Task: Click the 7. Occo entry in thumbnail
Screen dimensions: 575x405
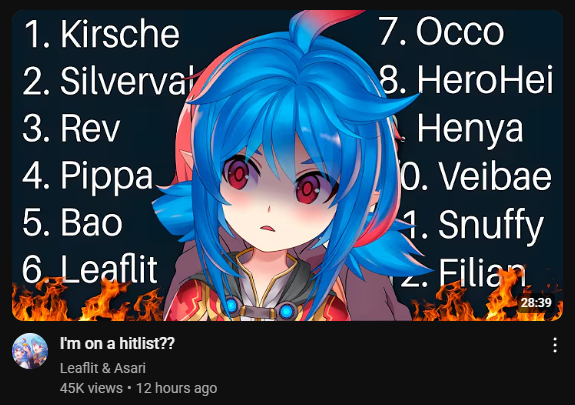Action: point(442,32)
